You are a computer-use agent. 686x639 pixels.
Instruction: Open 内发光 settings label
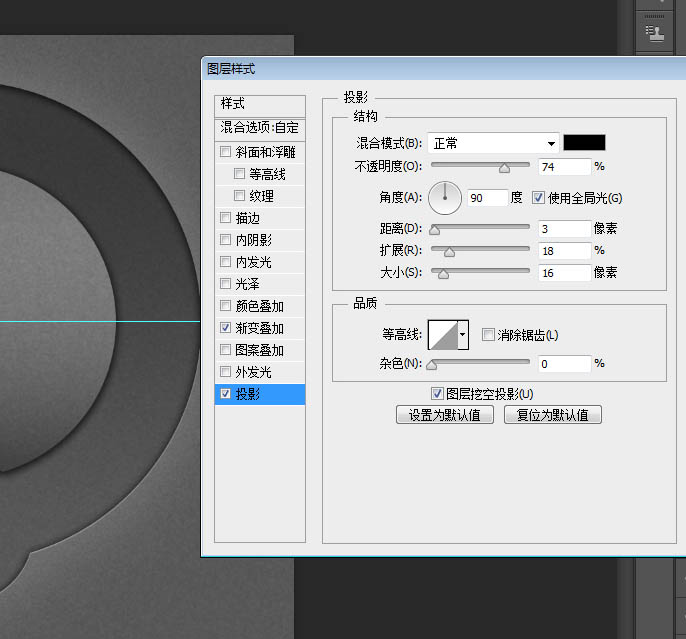254,262
